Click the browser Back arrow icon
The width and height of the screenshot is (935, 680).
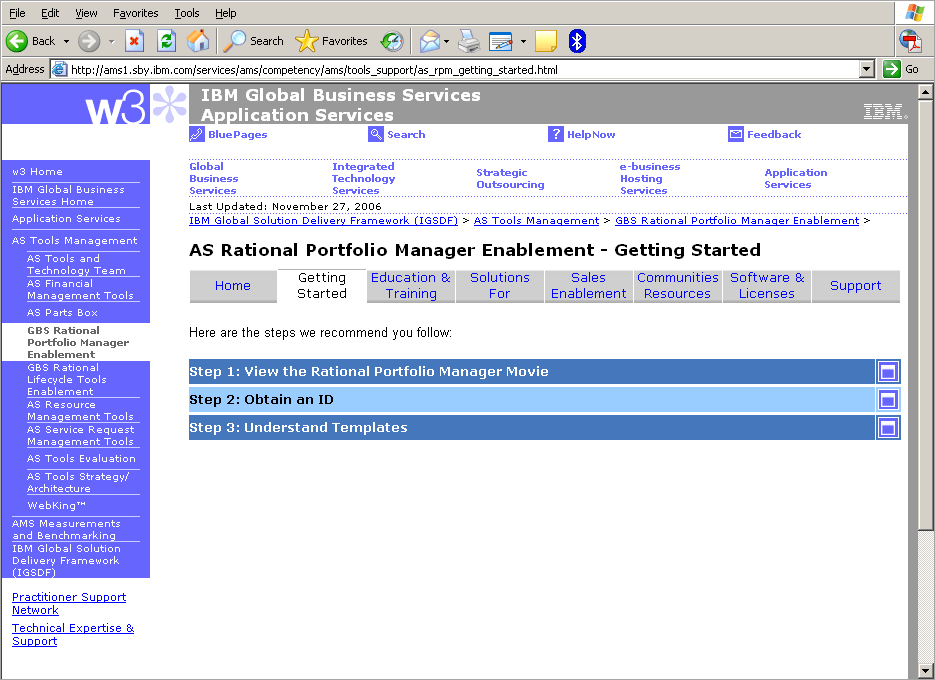[17, 41]
